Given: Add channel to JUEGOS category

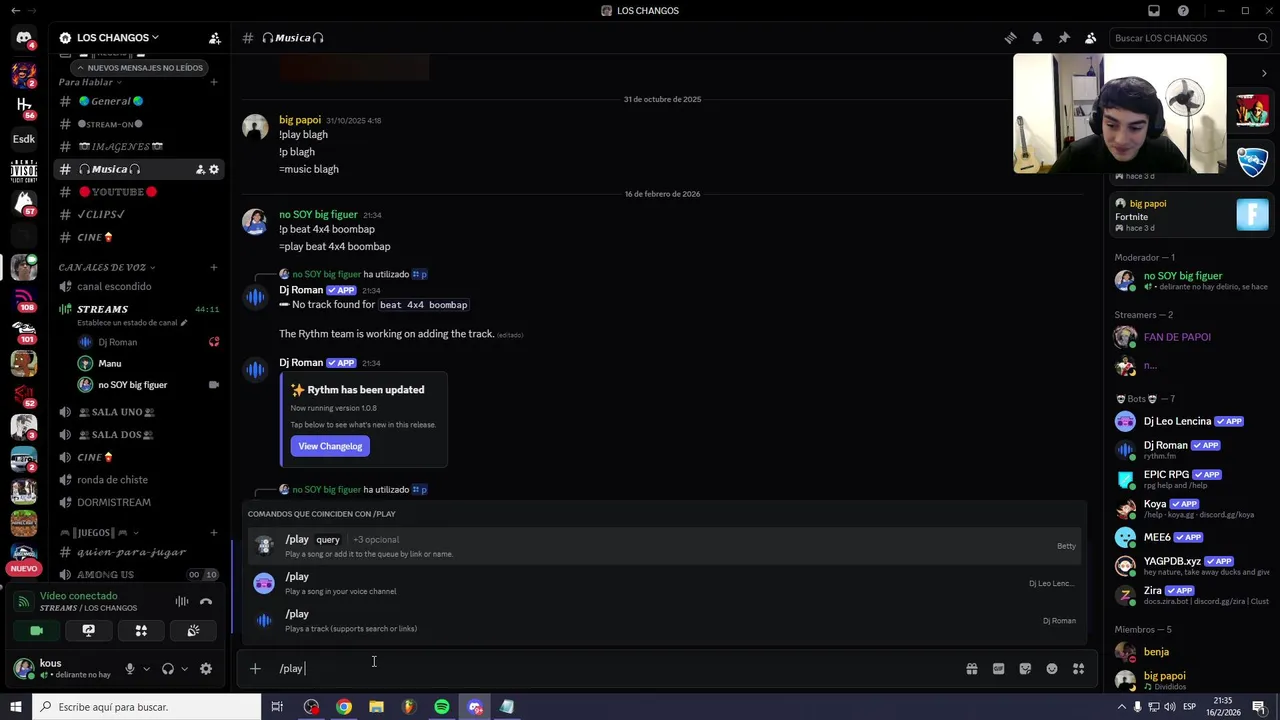Looking at the screenshot, I should tap(214, 533).
